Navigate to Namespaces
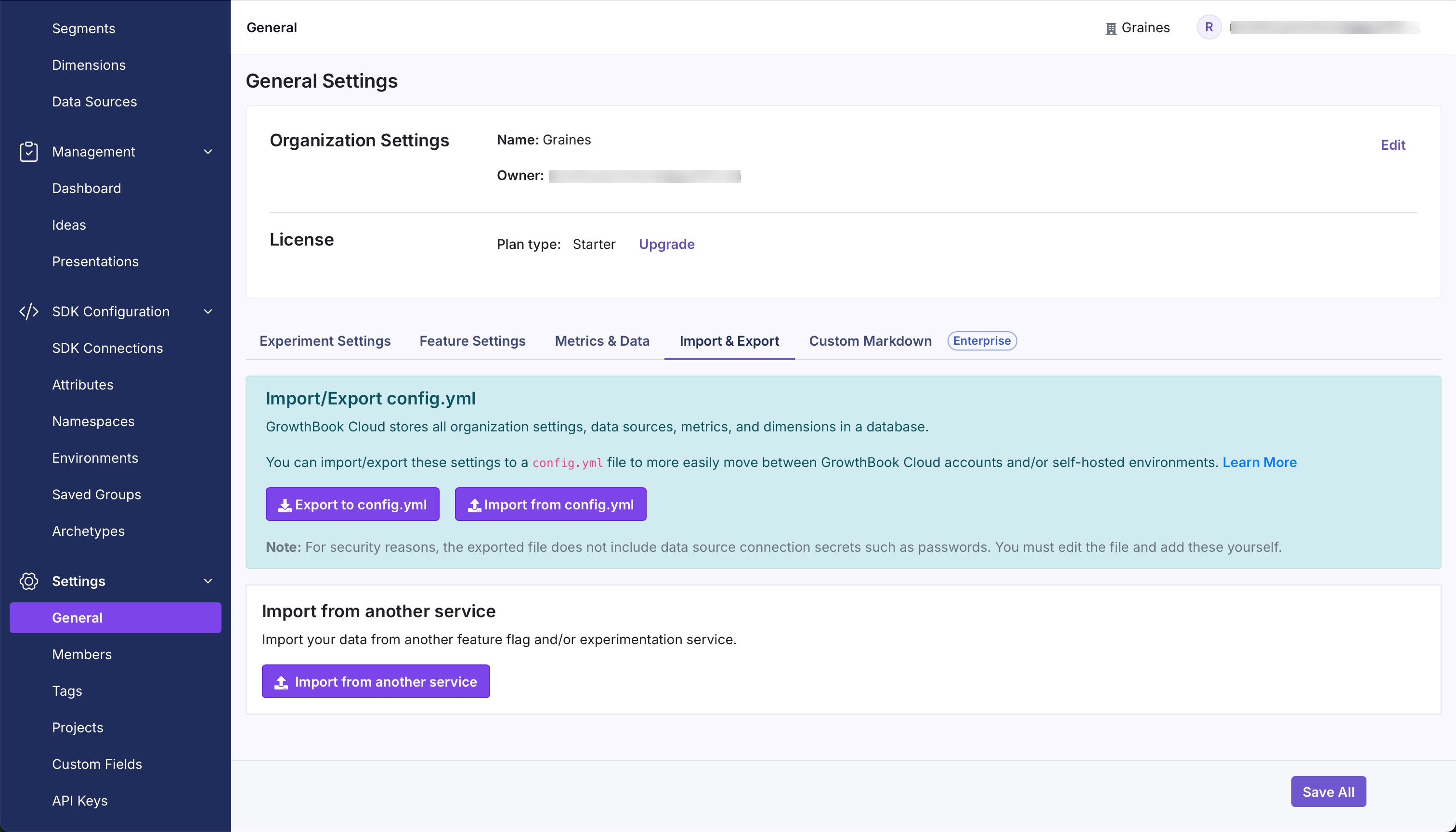 point(93,421)
